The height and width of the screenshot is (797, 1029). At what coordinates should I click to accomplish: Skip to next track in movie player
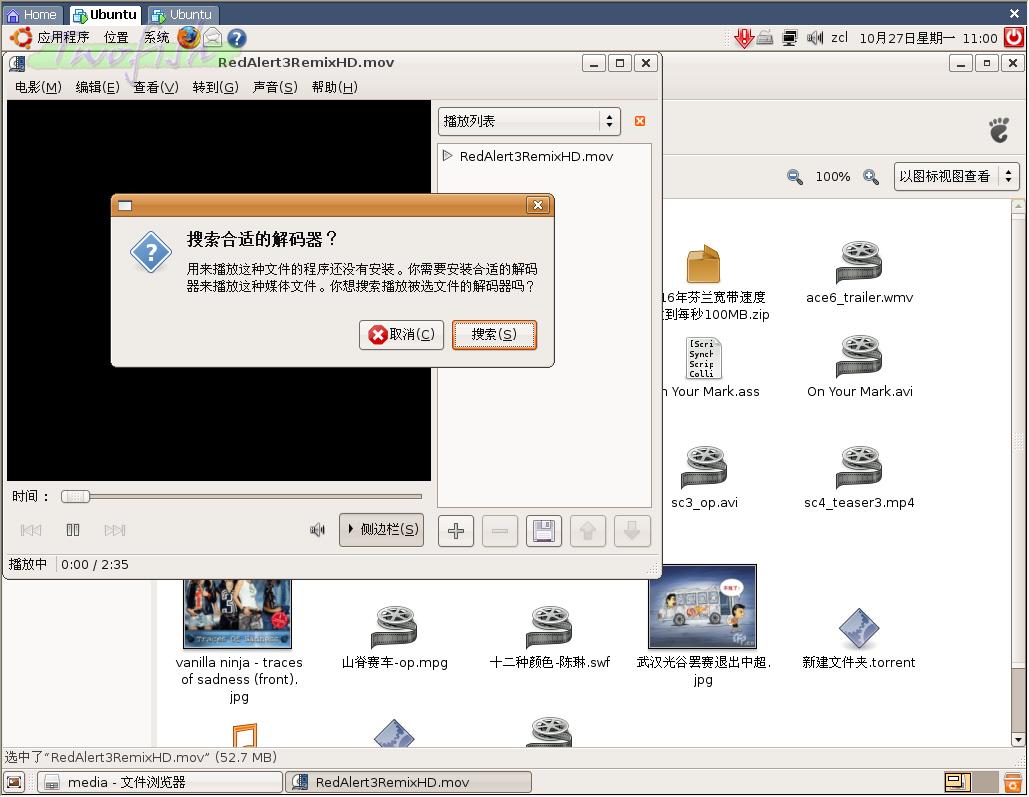click(x=115, y=530)
